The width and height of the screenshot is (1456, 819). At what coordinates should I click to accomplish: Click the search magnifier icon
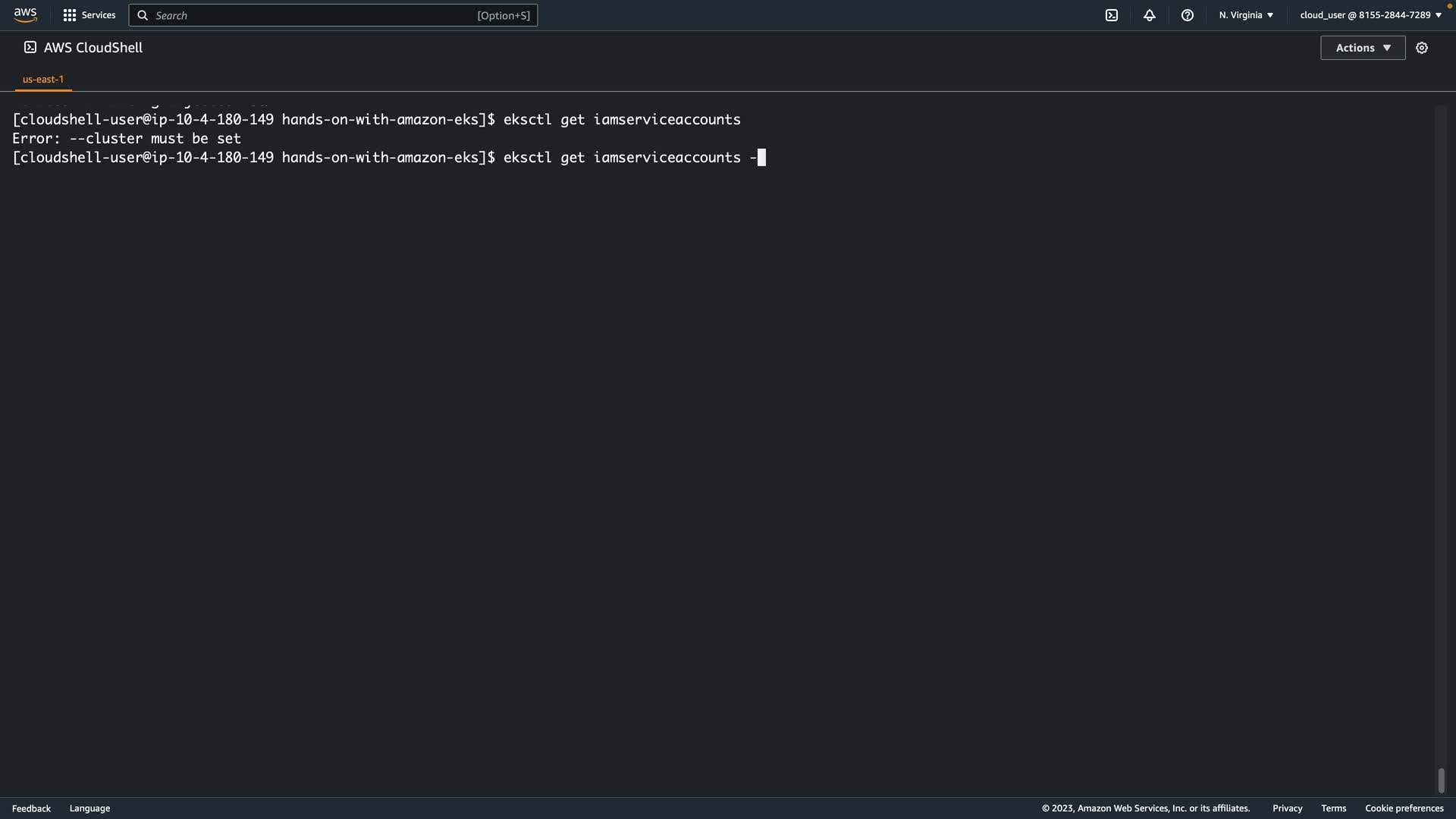(x=143, y=15)
